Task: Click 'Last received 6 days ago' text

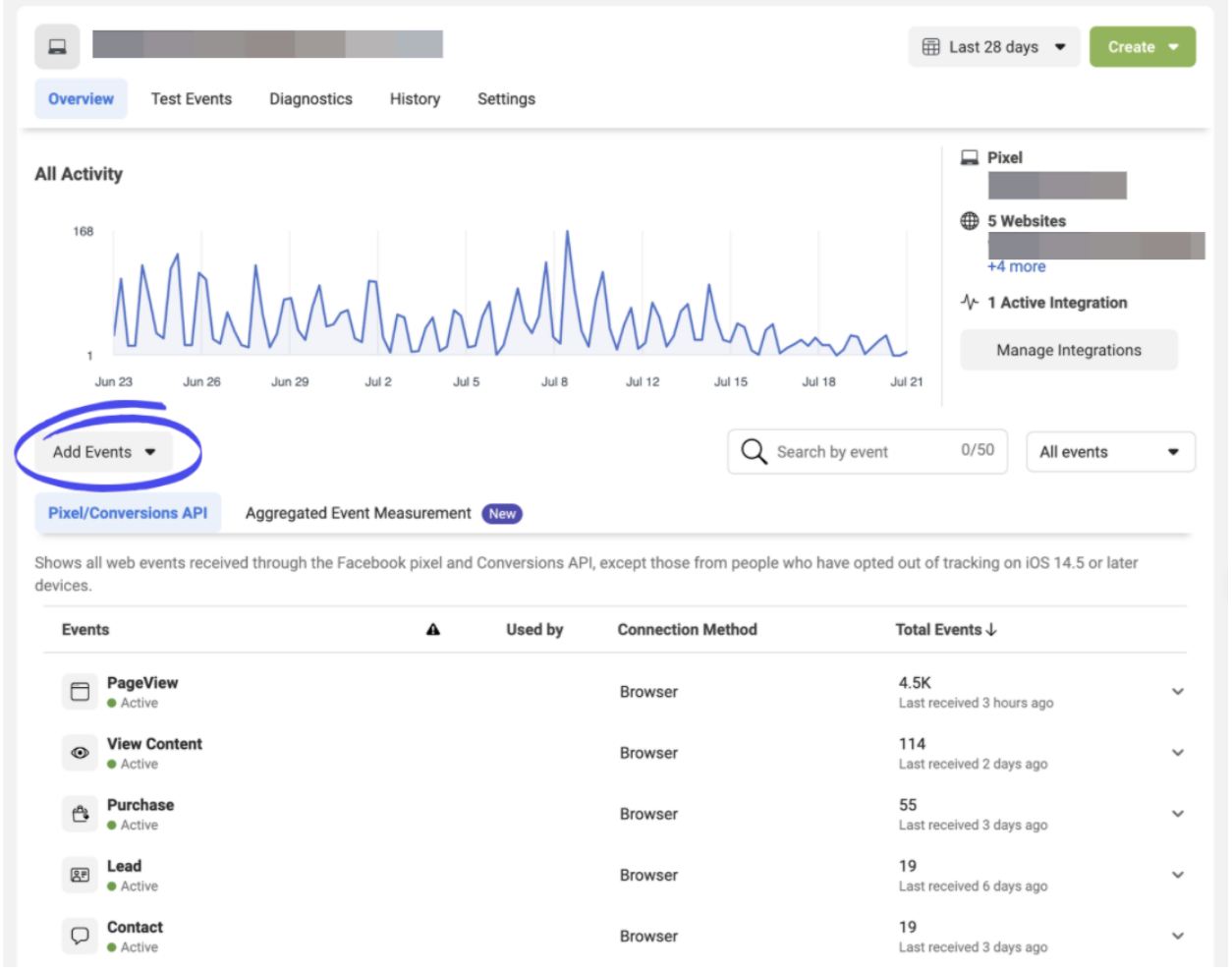Action: point(973,885)
